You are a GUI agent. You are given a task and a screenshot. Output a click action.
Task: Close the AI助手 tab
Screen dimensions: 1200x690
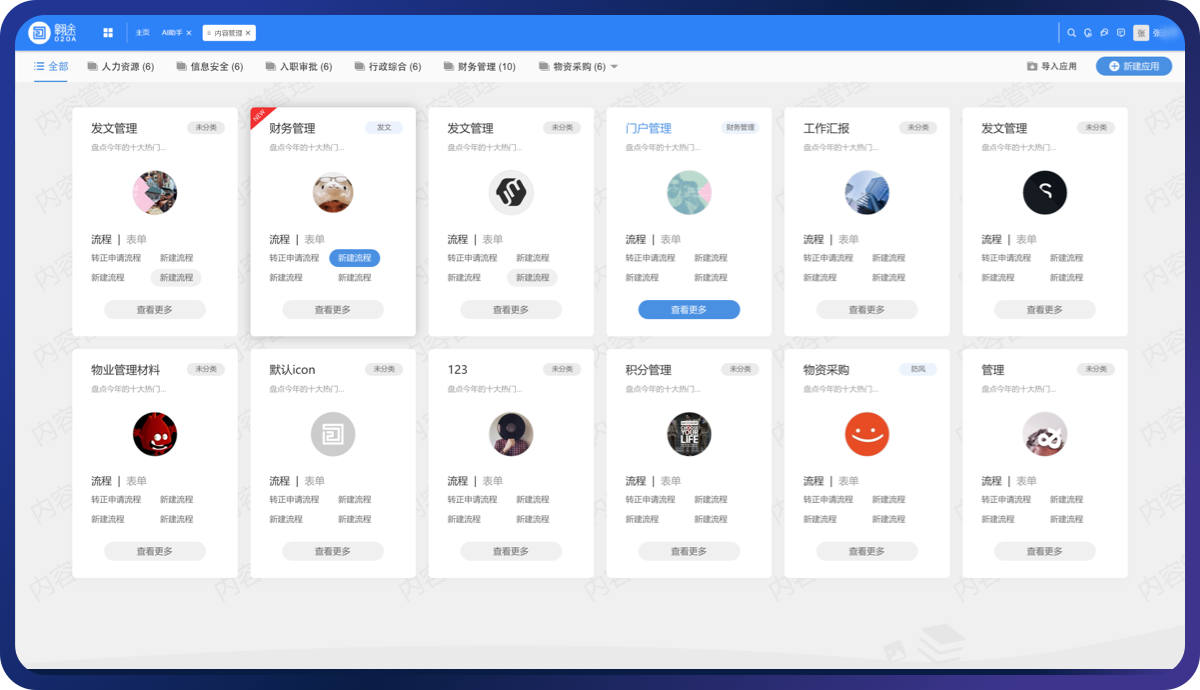(189, 33)
